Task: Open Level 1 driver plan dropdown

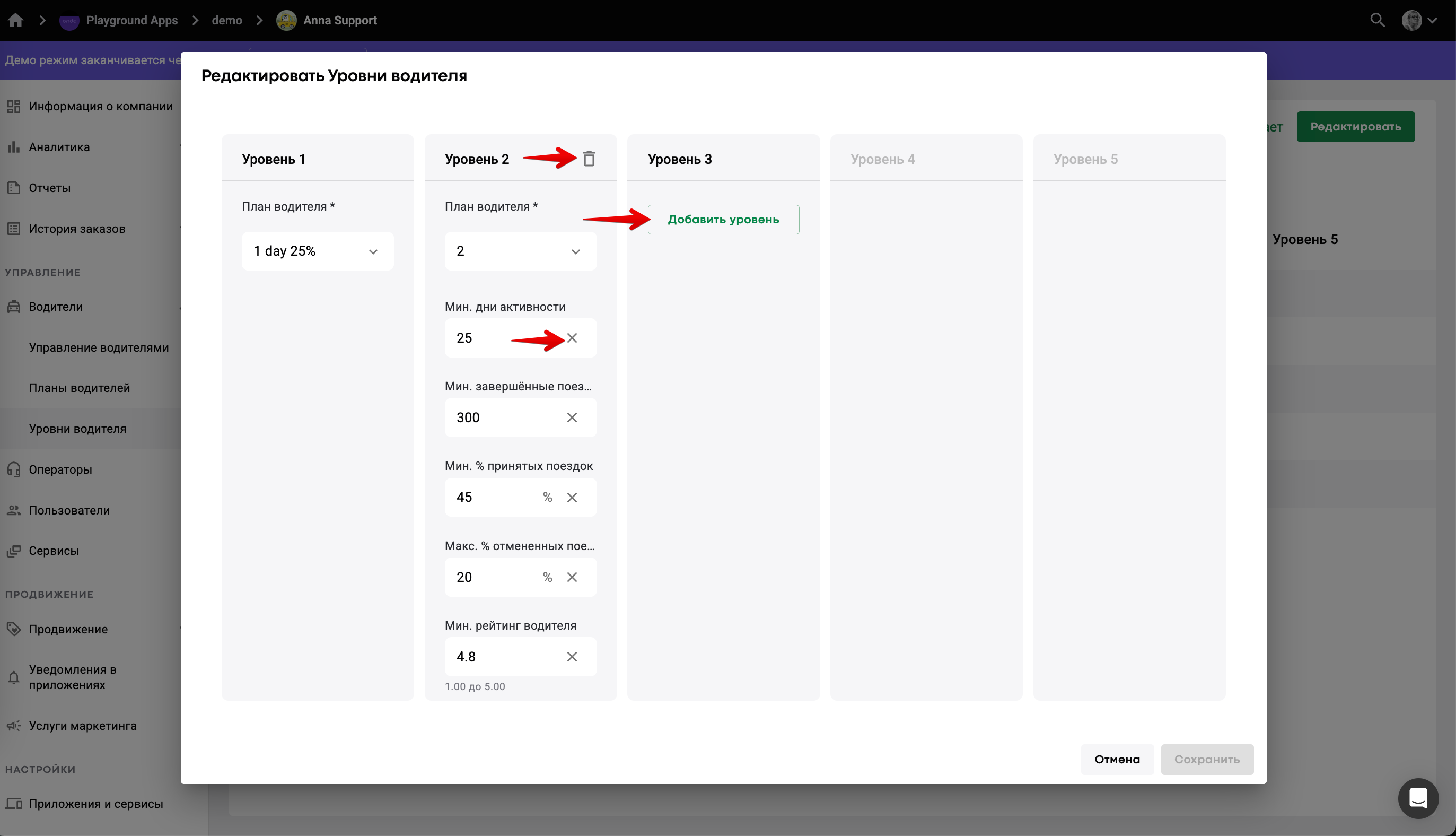Action: point(318,251)
